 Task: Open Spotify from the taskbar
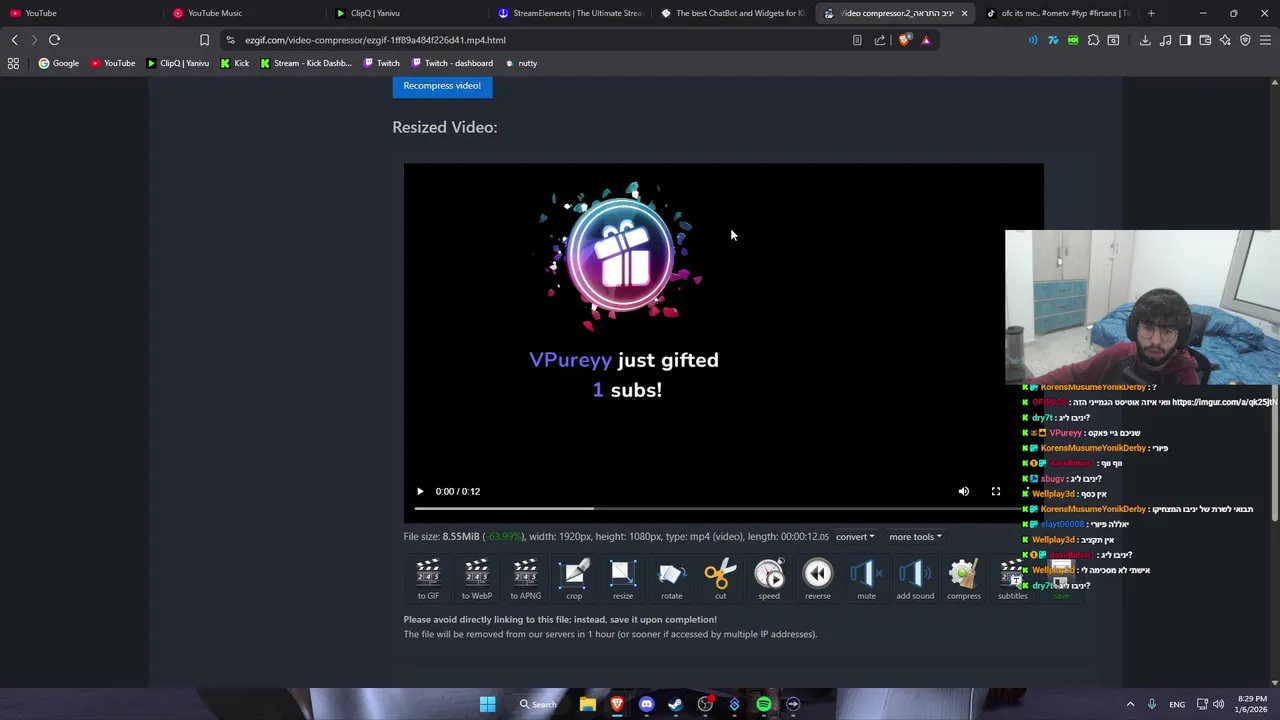tap(763, 704)
